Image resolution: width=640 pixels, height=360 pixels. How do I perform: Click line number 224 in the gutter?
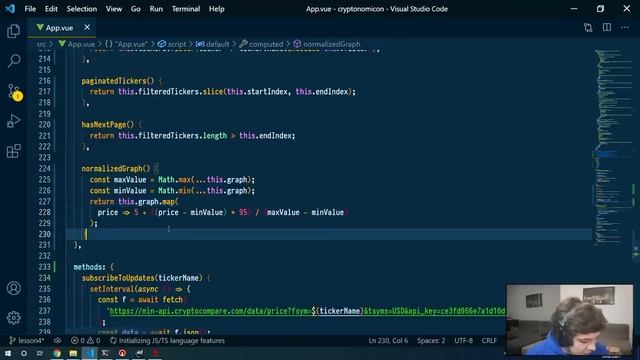tap(44, 169)
